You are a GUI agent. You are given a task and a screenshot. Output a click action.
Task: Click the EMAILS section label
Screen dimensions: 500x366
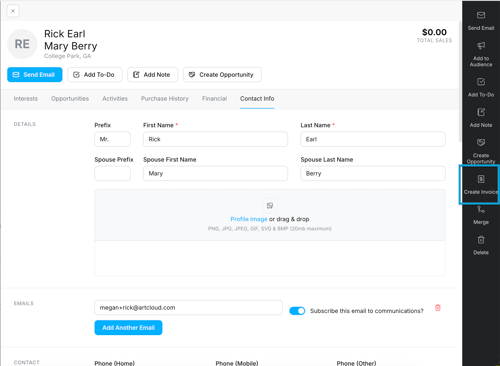24,303
